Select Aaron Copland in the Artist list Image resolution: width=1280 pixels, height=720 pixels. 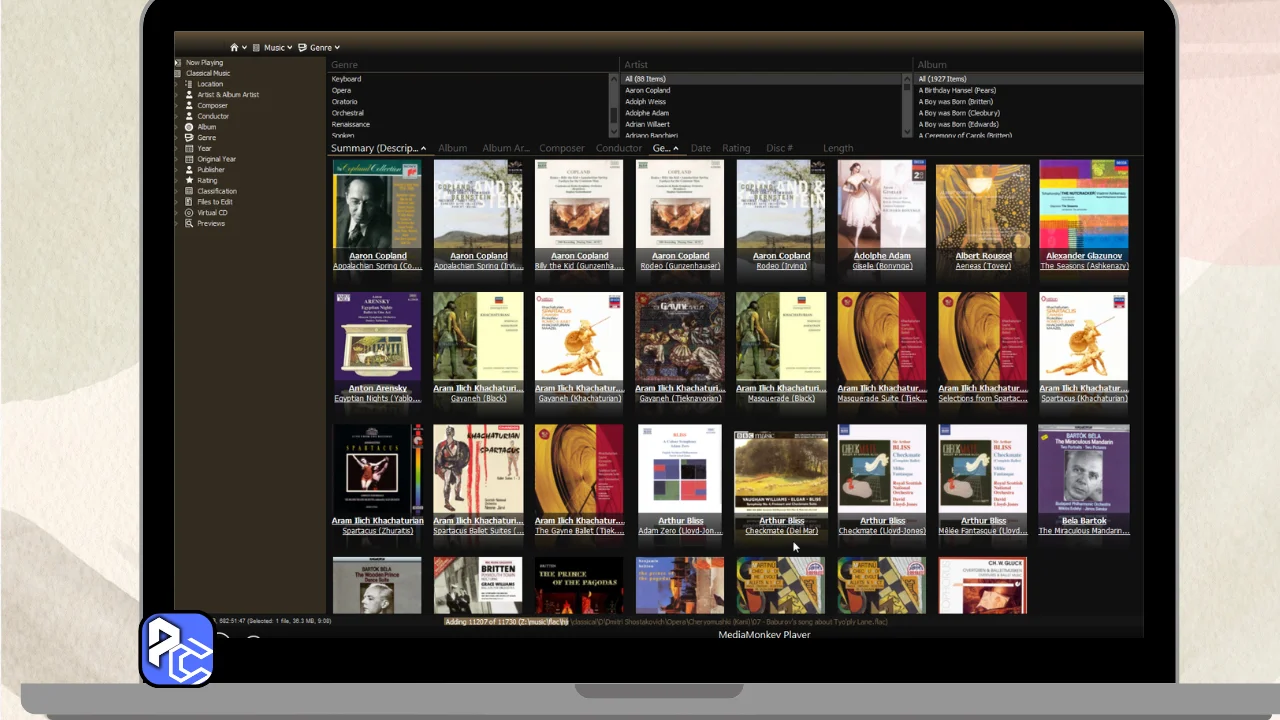point(648,90)
